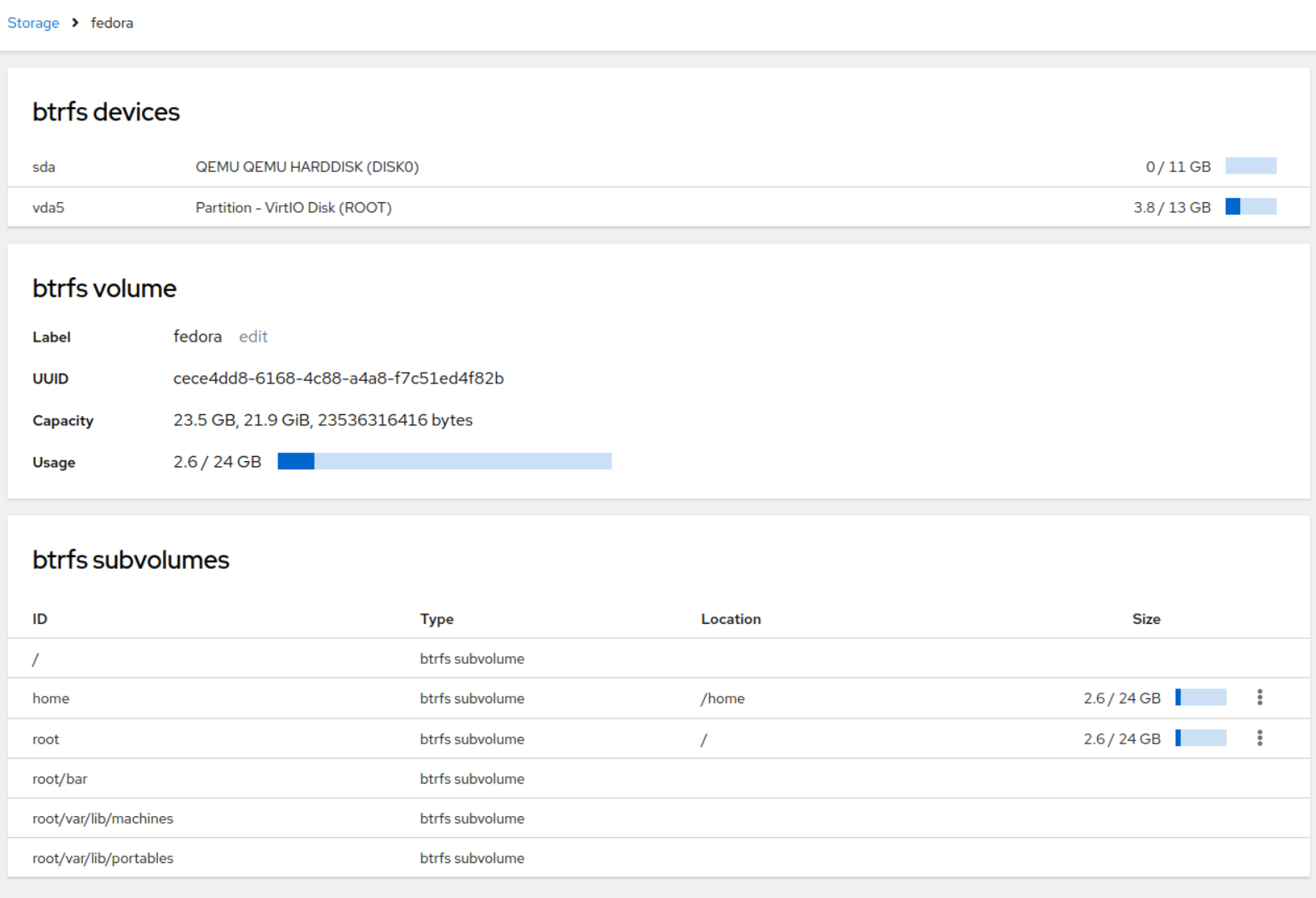This screenshot has height=898, width=1316.
Task: Click the root subvolume size bar
Action: tap(1201, 738)
